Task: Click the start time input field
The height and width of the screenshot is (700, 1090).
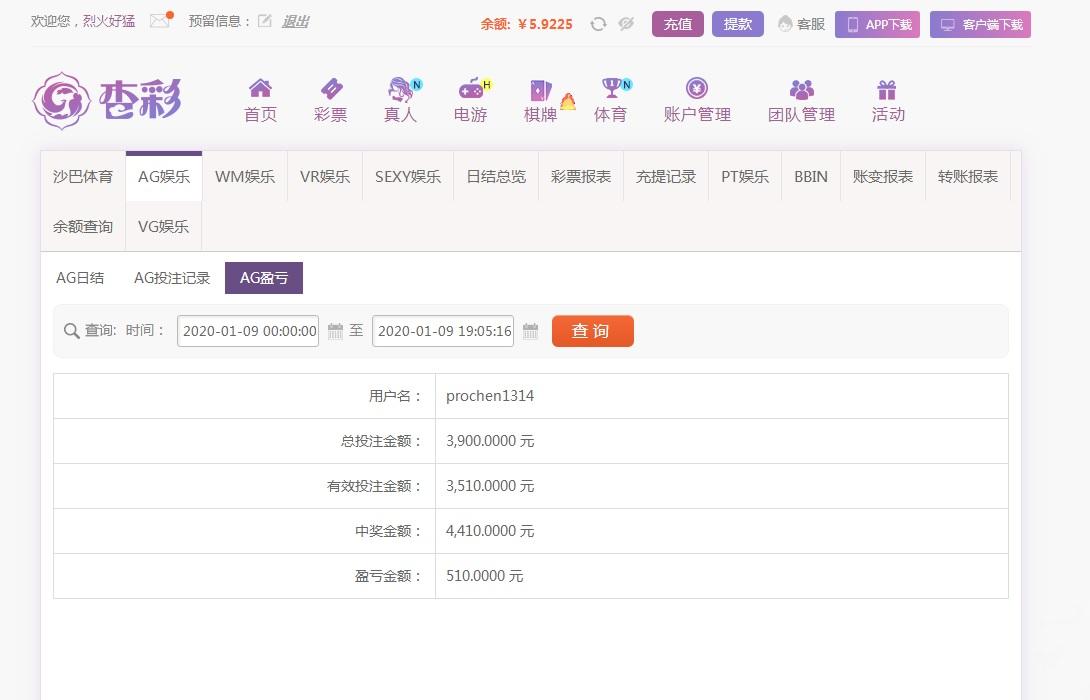Action: tap(248, 331)
